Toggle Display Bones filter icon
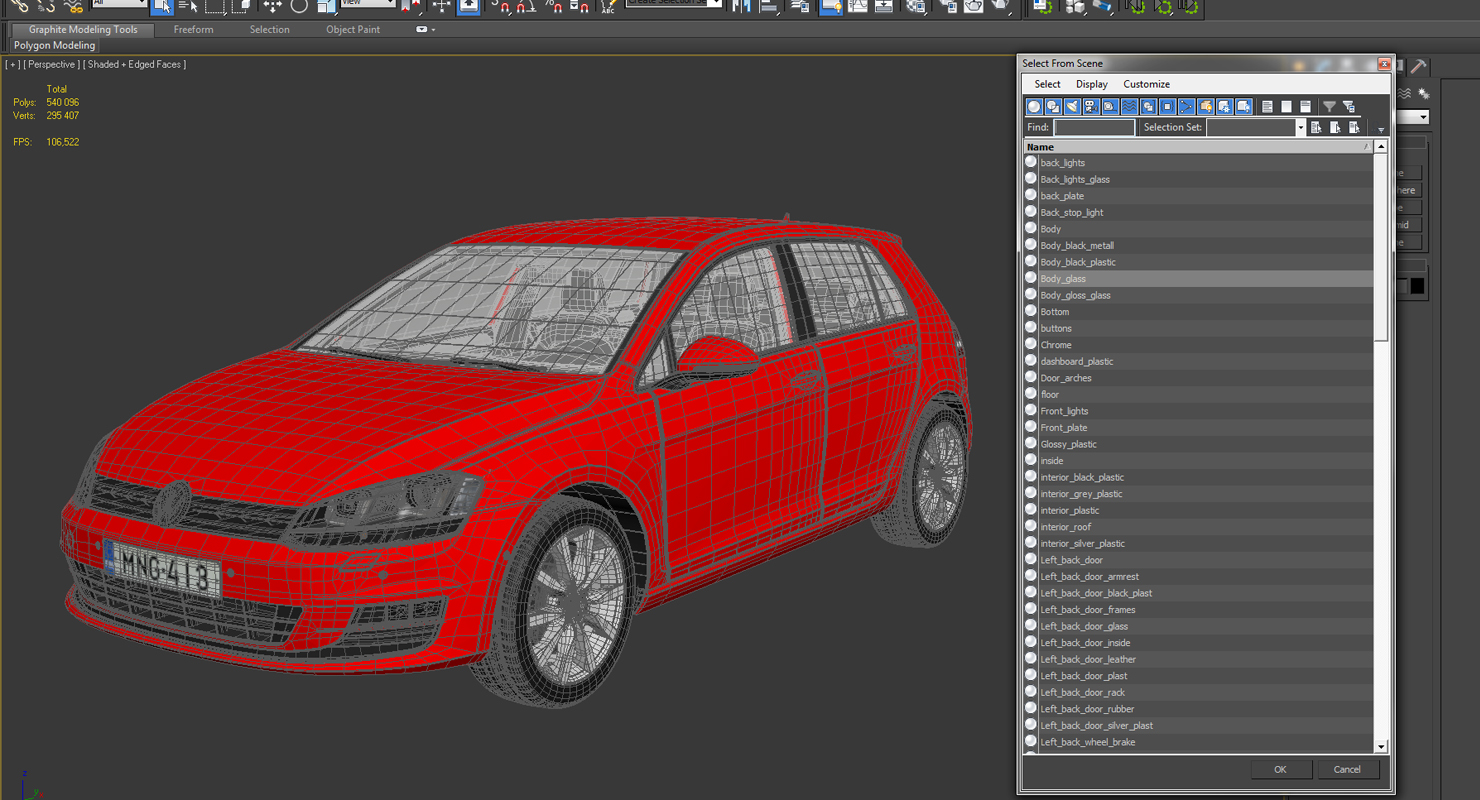The height and width of the screenshot is (800, 1480). pos(1187,106)
